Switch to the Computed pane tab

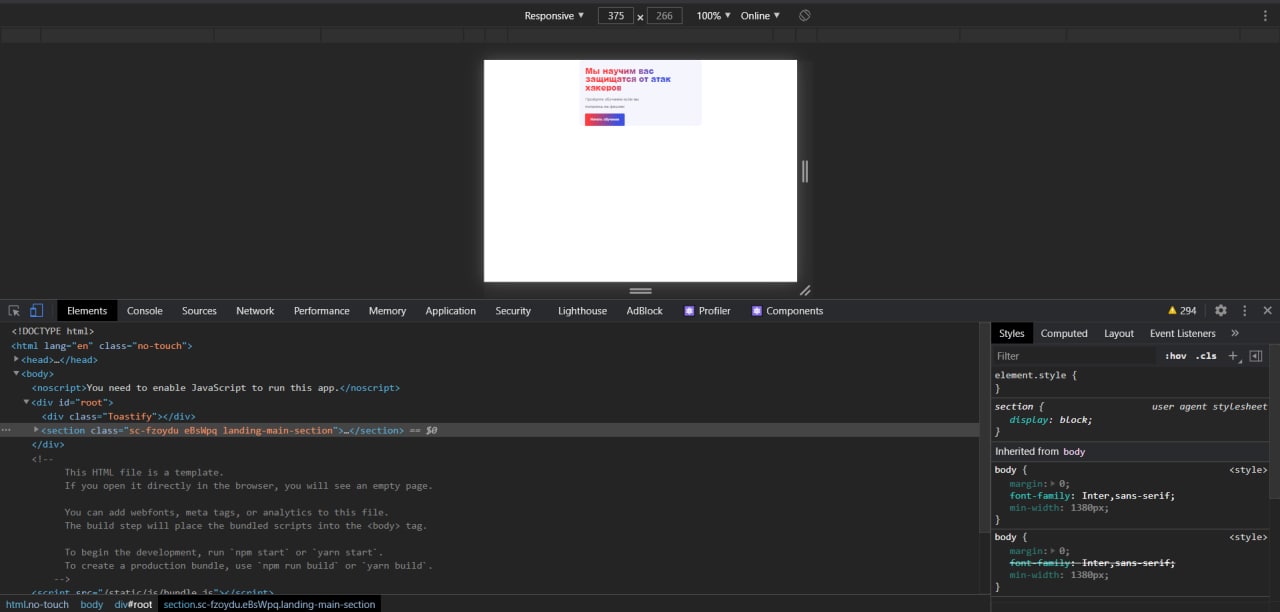click(x=1064, y=333)
